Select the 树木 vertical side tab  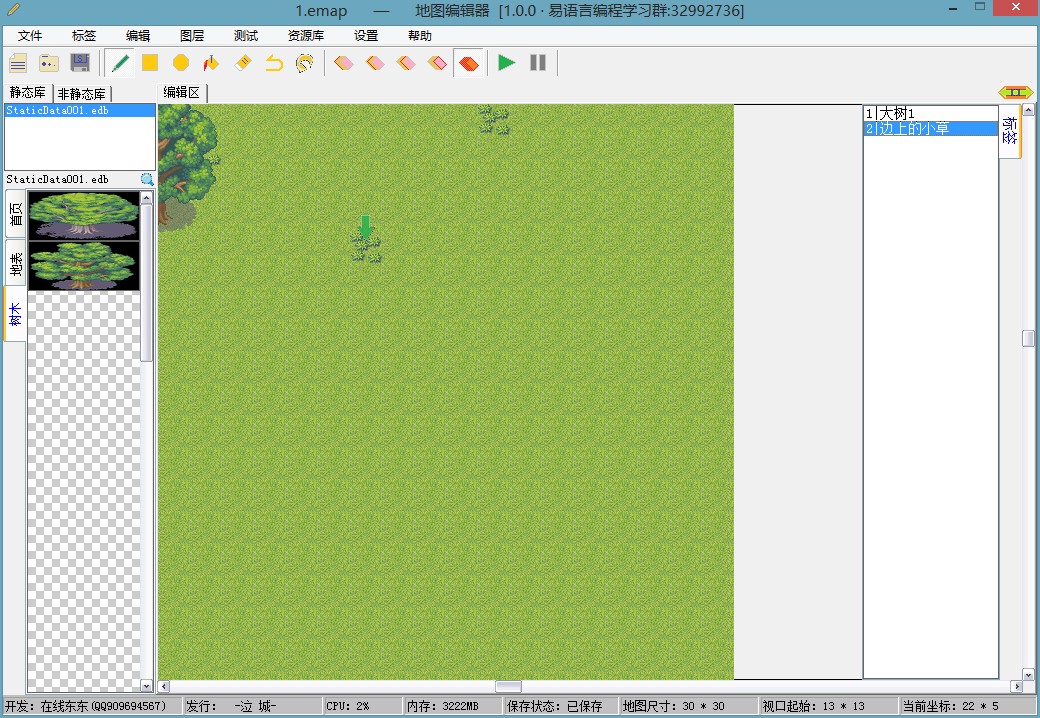pos(15,314)
